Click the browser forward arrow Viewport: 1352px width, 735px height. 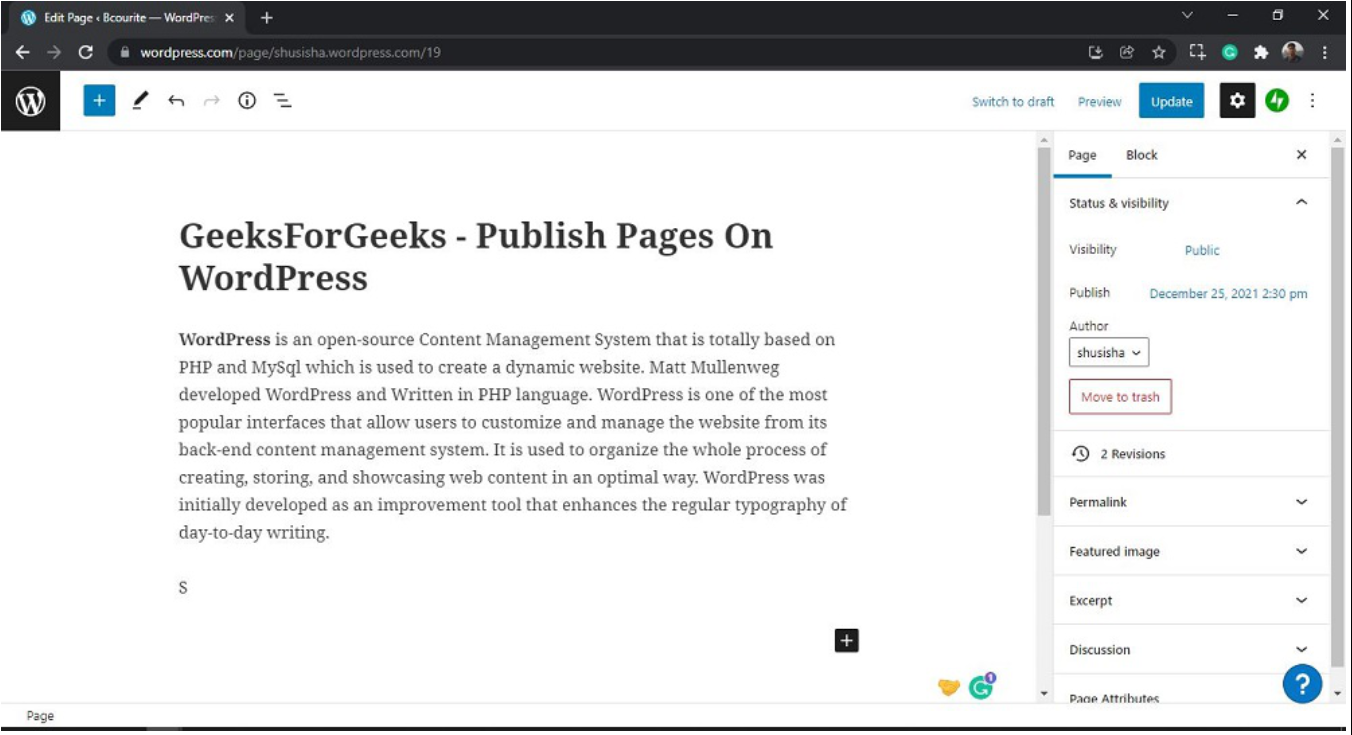click(x=54, y=52)
